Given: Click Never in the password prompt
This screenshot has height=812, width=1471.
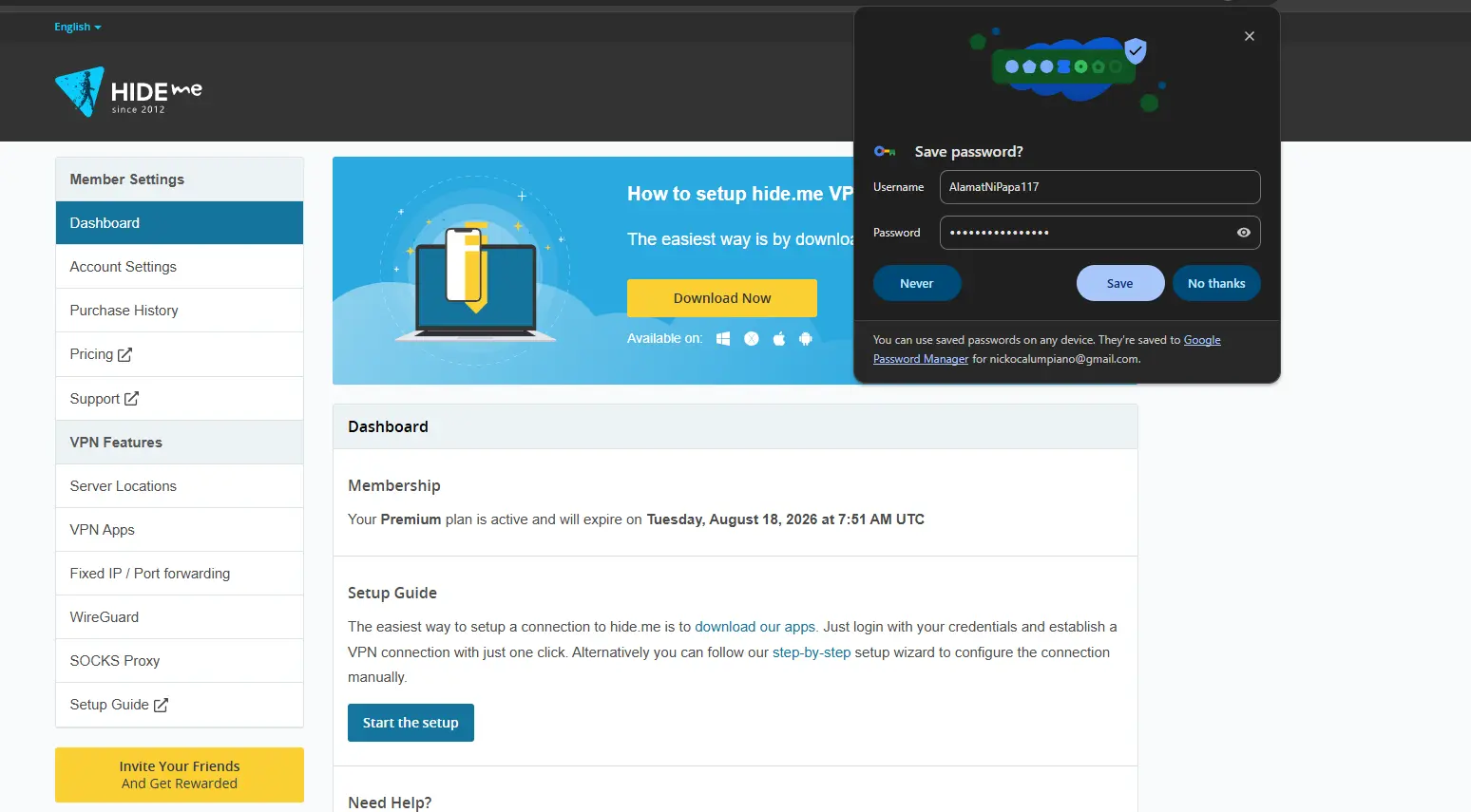Looking at the screenshot, I should 917,283.
